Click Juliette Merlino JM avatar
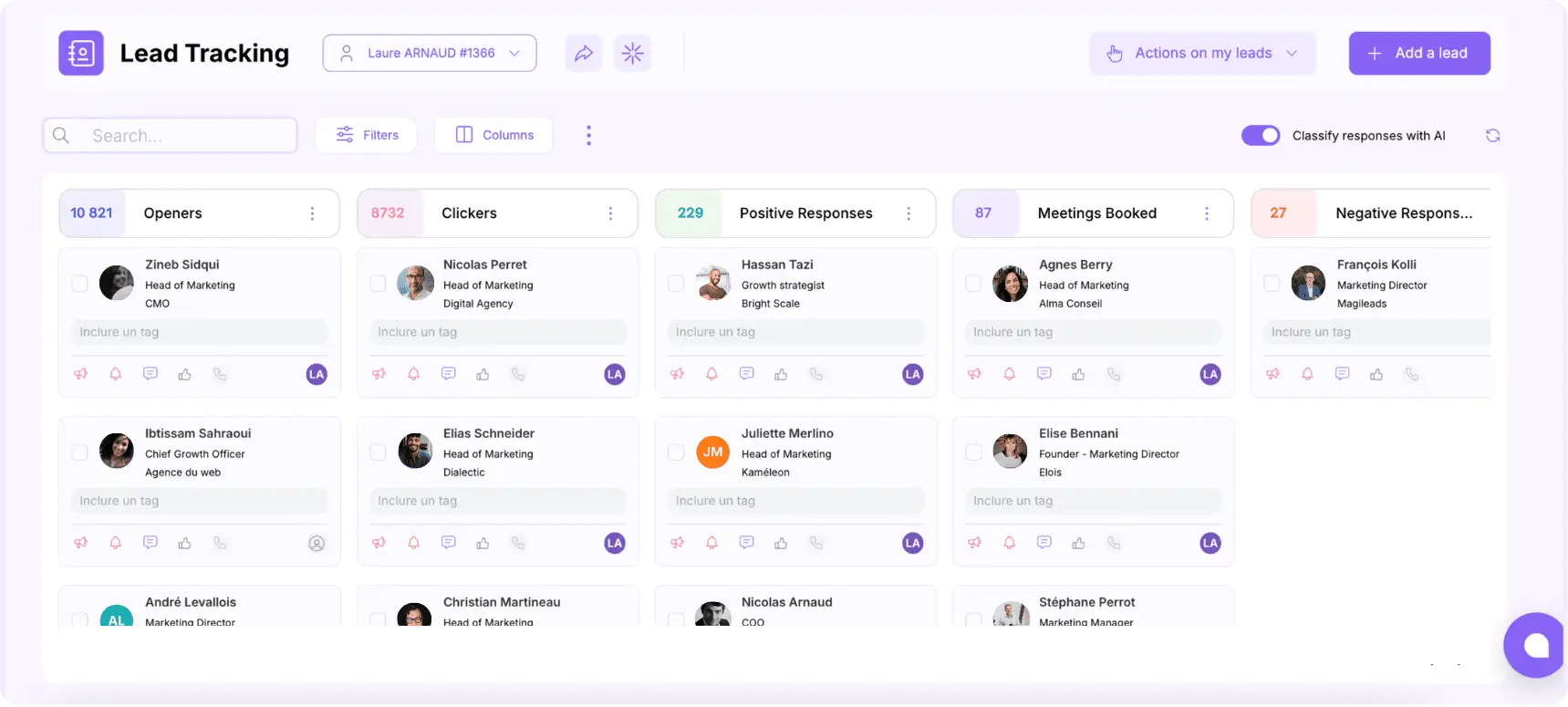 (x=712, y=452)
